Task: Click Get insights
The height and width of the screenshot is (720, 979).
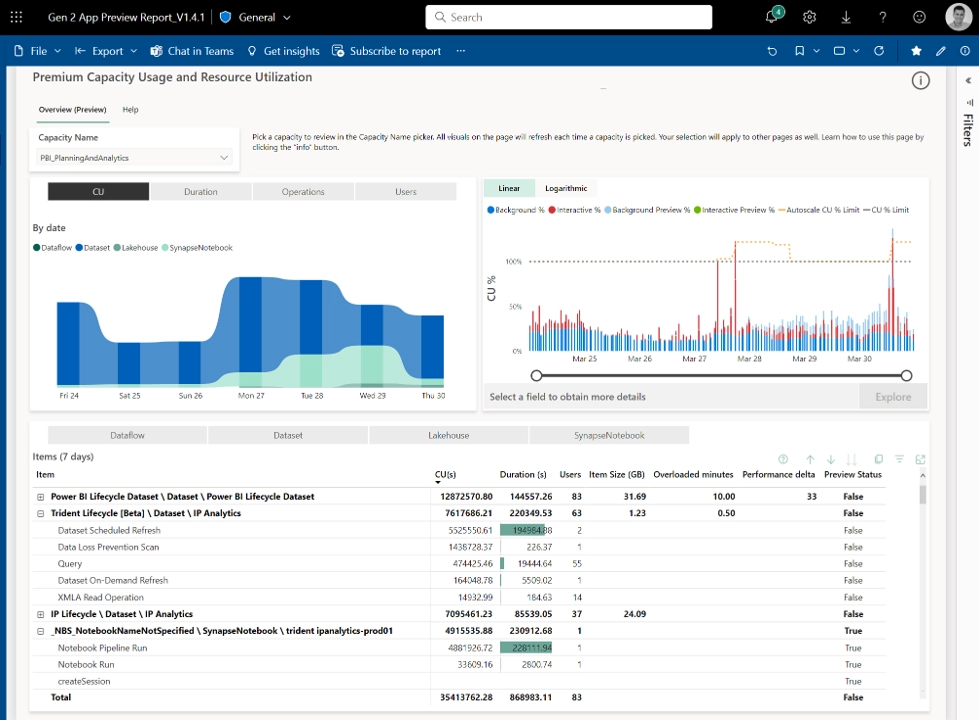Action: pos(283,51)
